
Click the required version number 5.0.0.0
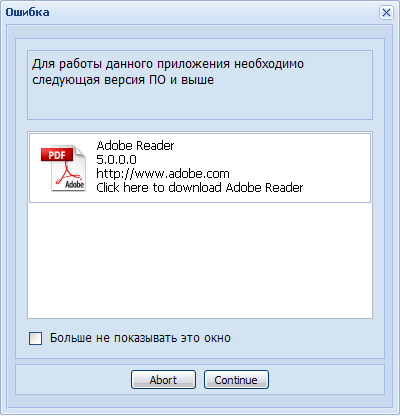(x=116, y=160)
